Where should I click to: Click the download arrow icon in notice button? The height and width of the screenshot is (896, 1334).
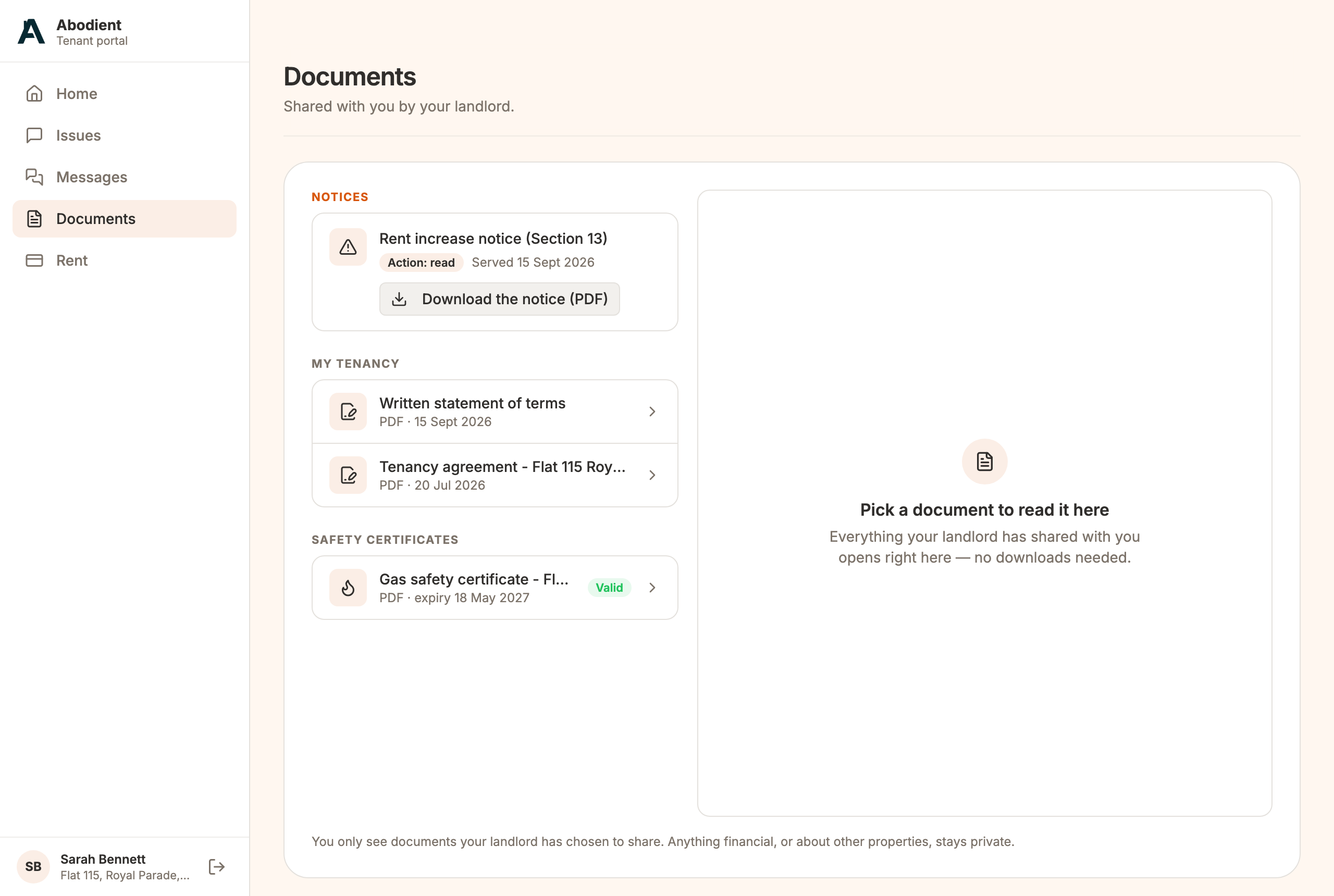[399, 300]
